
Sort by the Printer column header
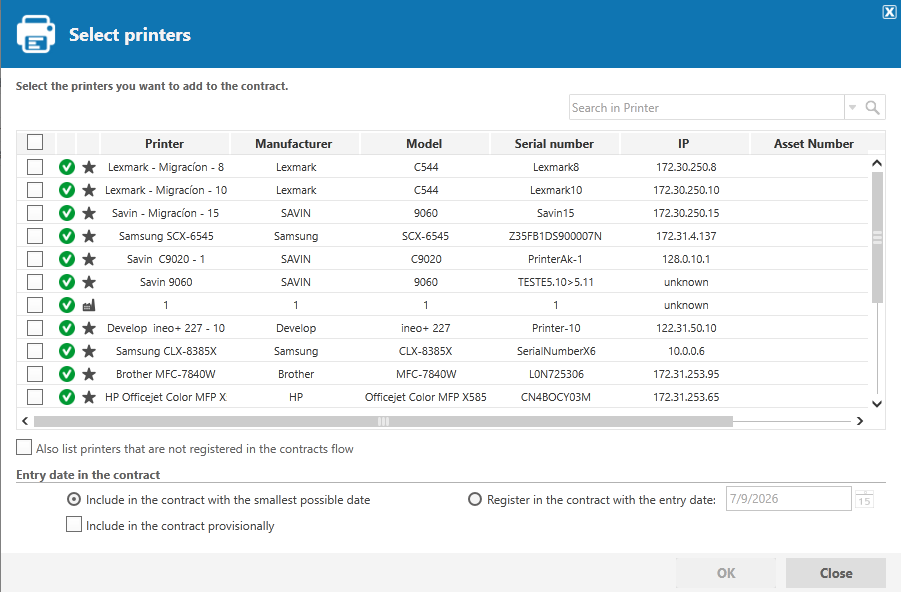point(164,144)
